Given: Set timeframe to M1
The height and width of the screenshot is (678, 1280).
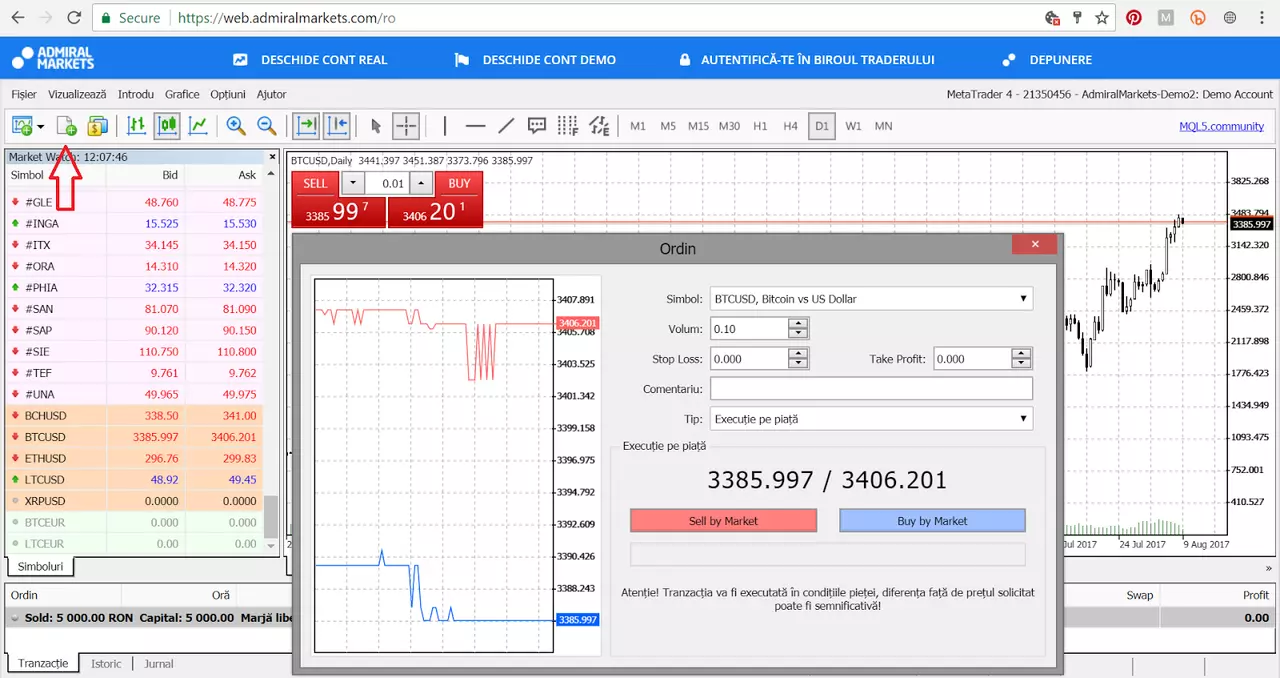Looking at the screenshot, I should (x=638, y=126).
